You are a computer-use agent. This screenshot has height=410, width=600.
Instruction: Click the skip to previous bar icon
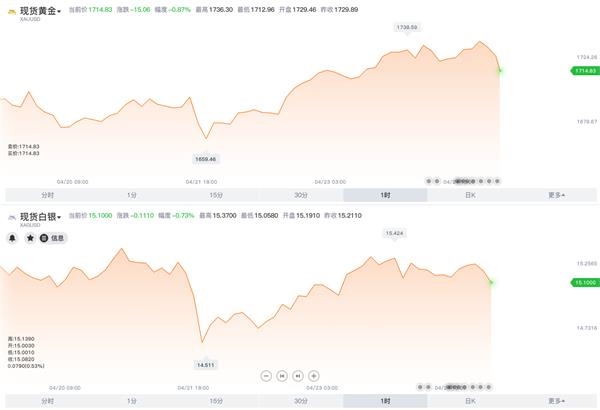point(282,376)
